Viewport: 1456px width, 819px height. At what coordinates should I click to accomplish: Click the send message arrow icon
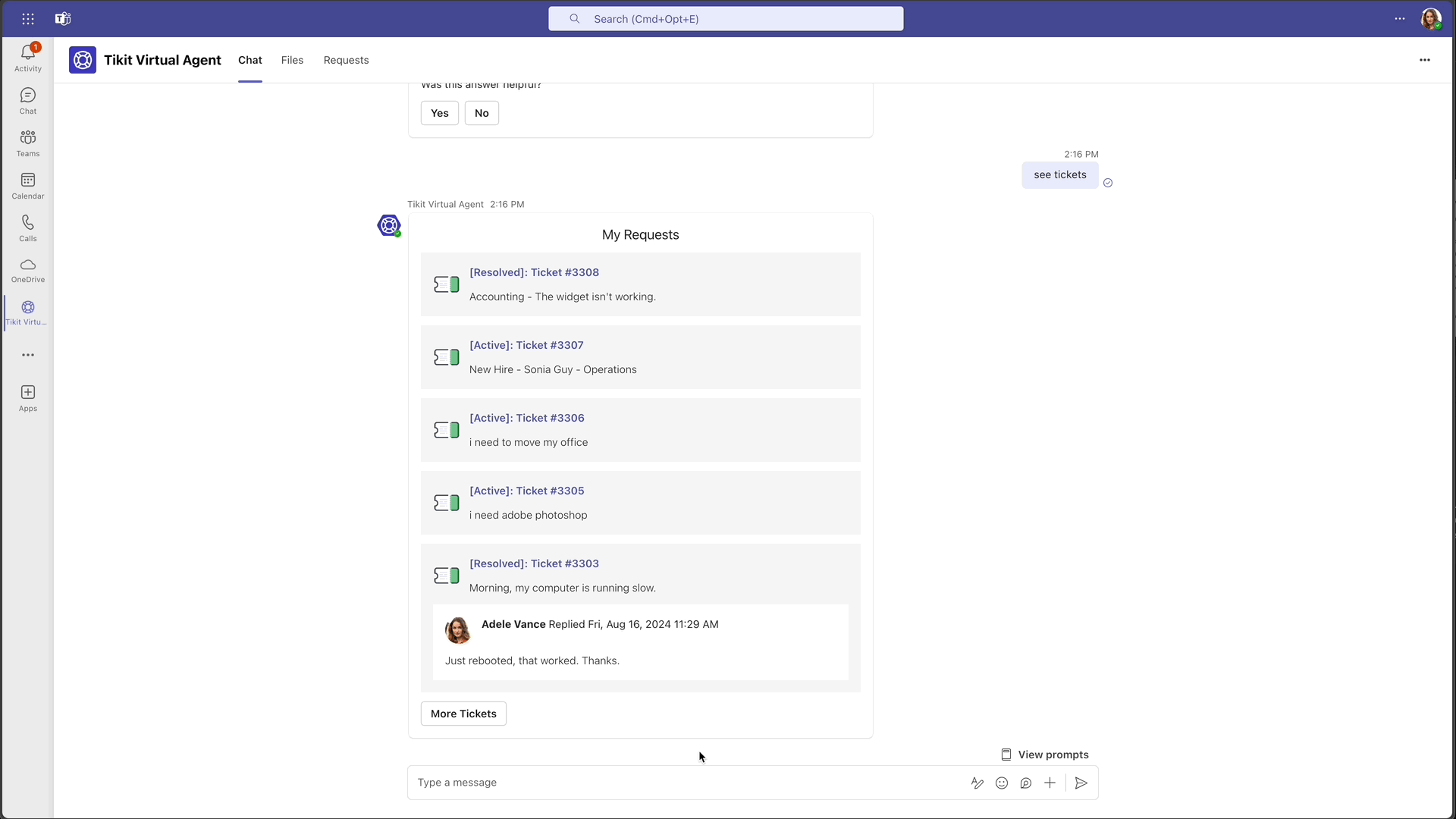pos(1081,783)
